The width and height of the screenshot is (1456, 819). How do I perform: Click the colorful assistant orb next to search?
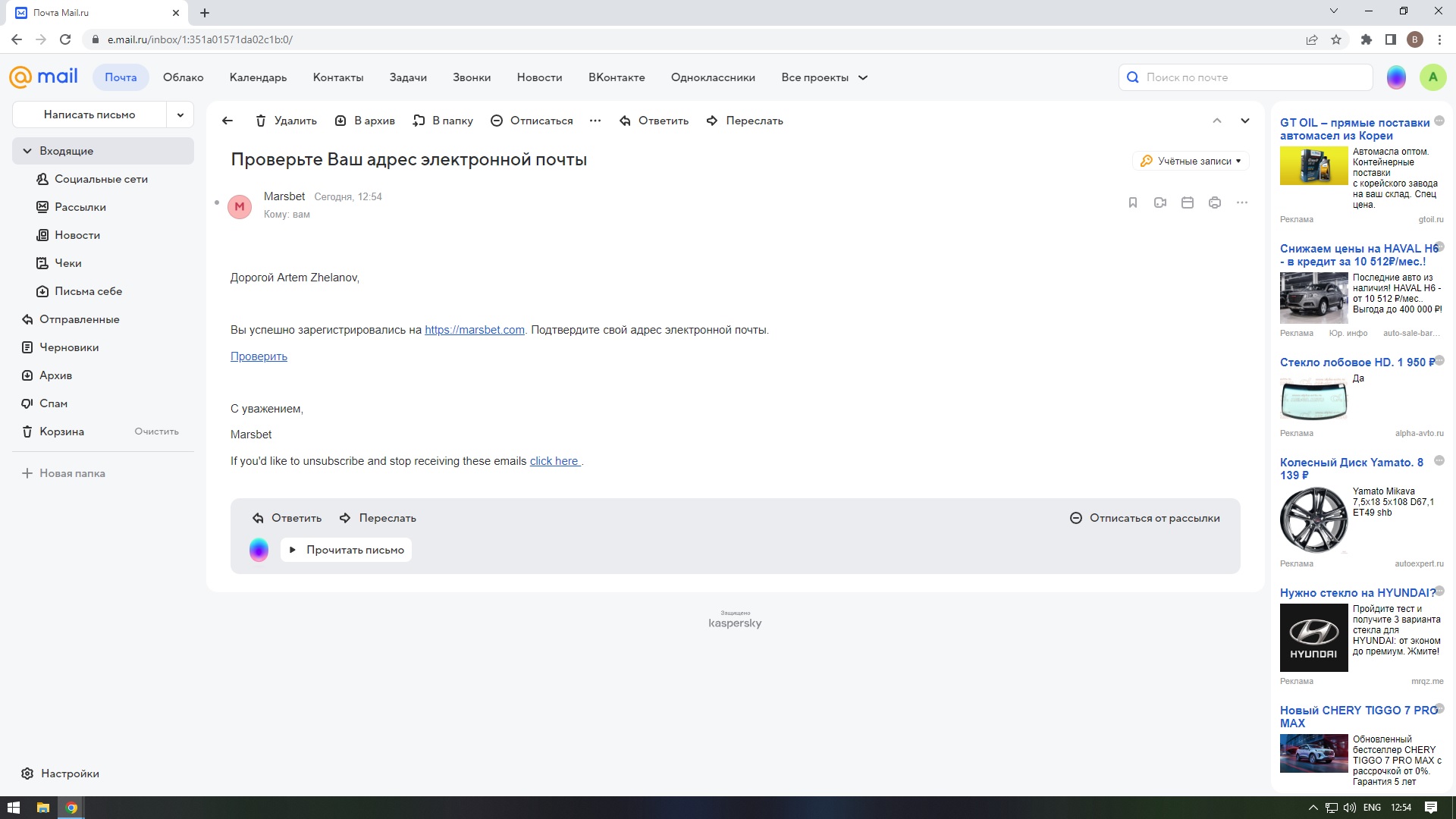click(1396, 77)
